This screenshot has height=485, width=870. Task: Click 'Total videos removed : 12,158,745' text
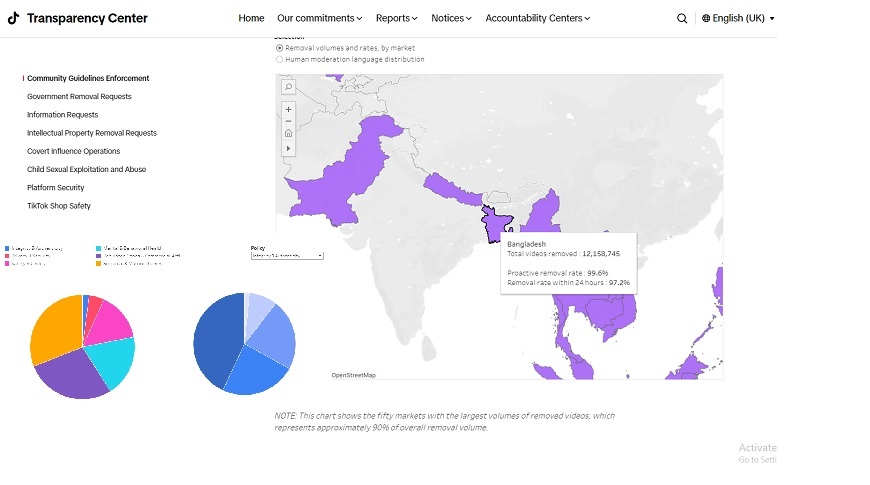[563, 254]
